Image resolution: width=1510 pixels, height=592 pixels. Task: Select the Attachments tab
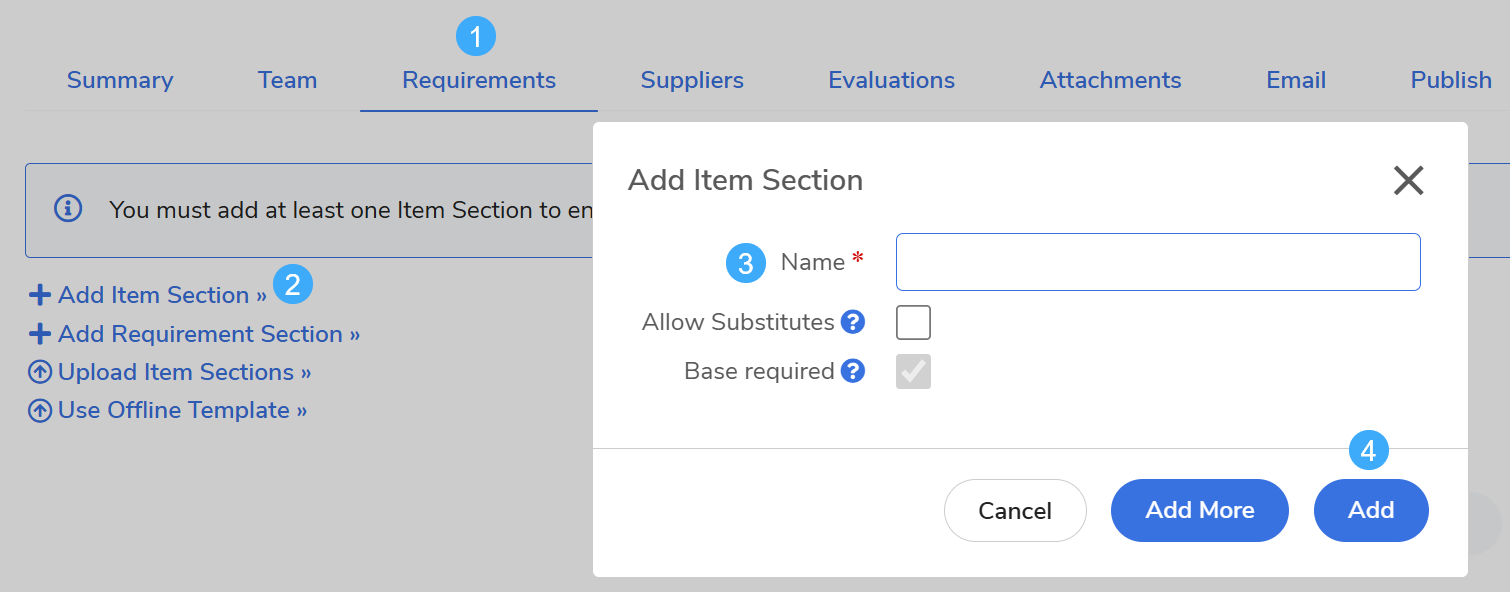[1110, 80]
